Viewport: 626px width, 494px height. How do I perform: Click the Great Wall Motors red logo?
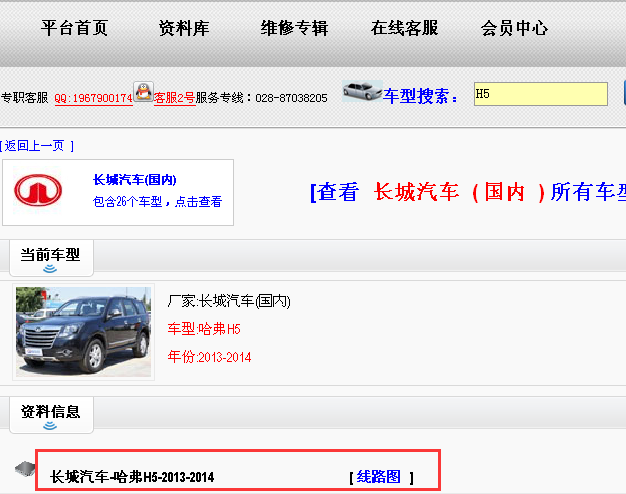point(38,190)
